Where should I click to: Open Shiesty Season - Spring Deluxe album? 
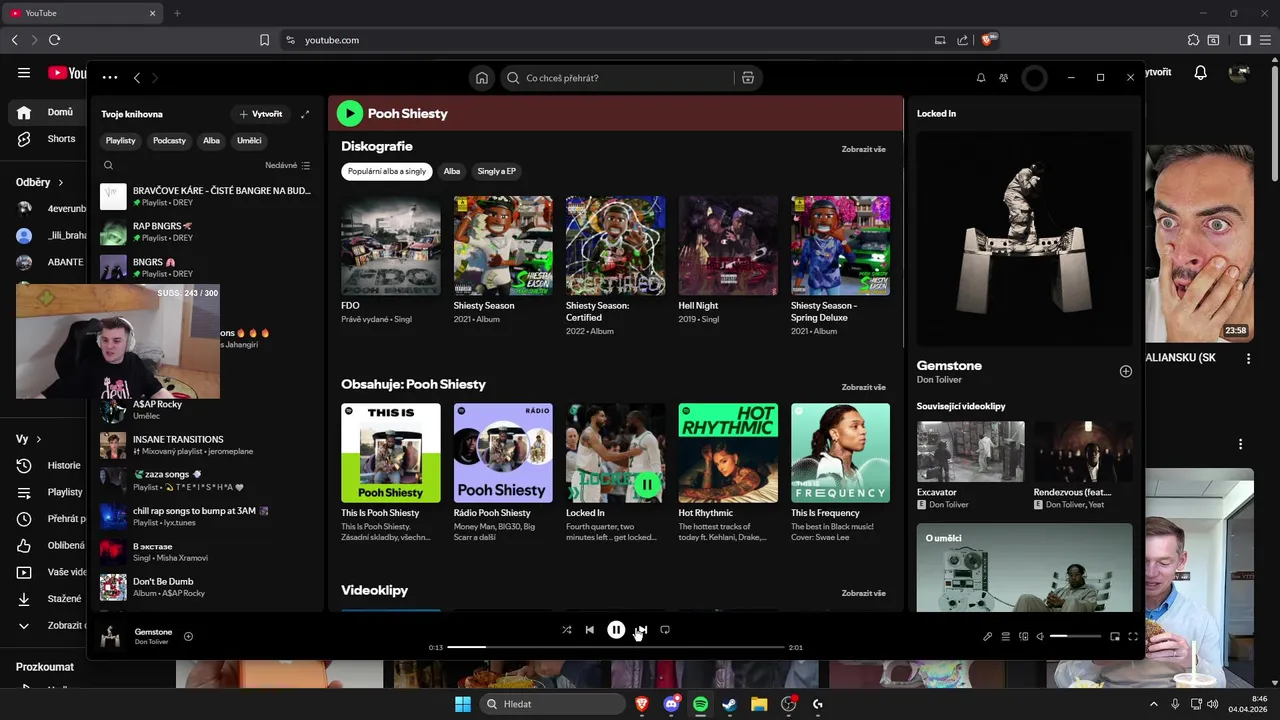840,246
